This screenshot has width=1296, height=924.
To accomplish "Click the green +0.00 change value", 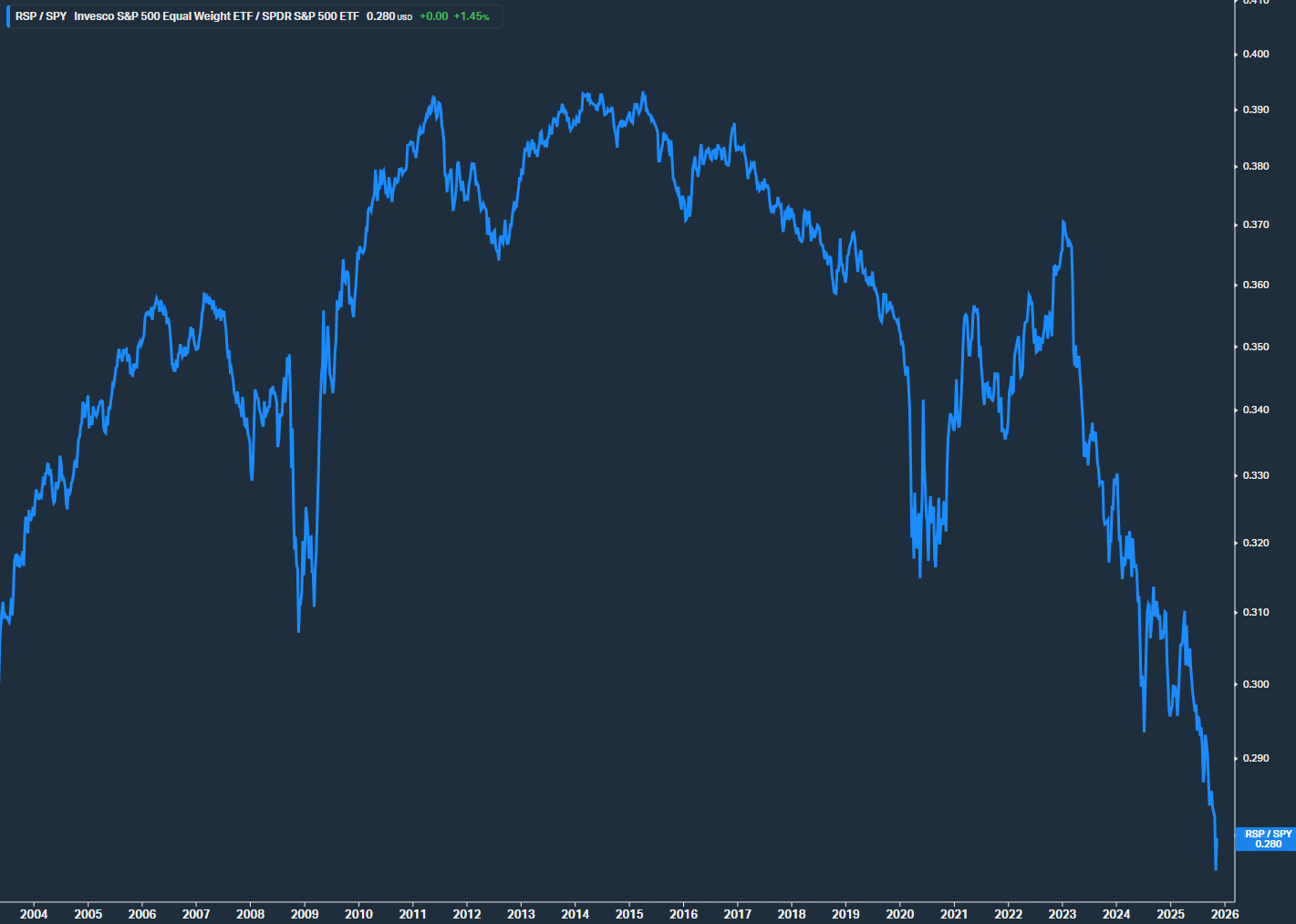I will tap(435, 16).
